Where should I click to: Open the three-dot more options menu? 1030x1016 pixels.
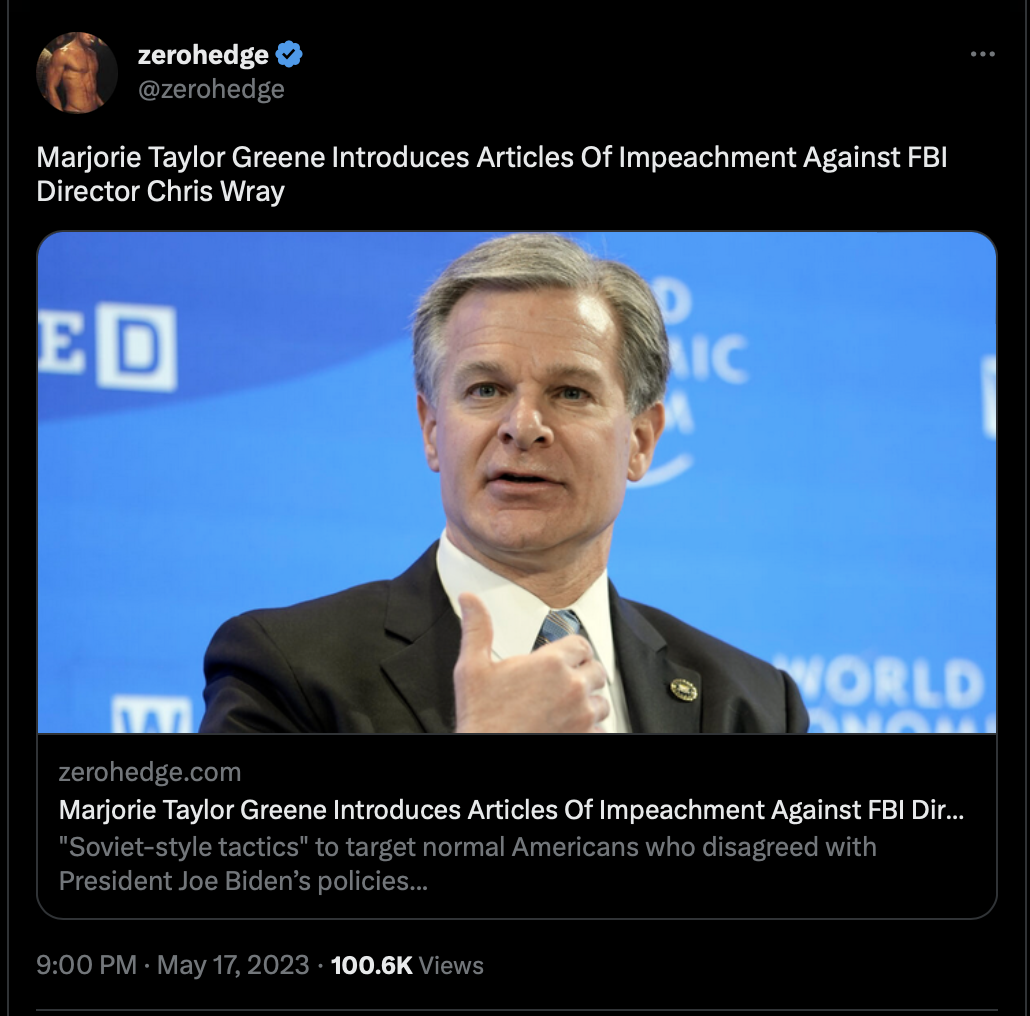[x=982, y=54]
